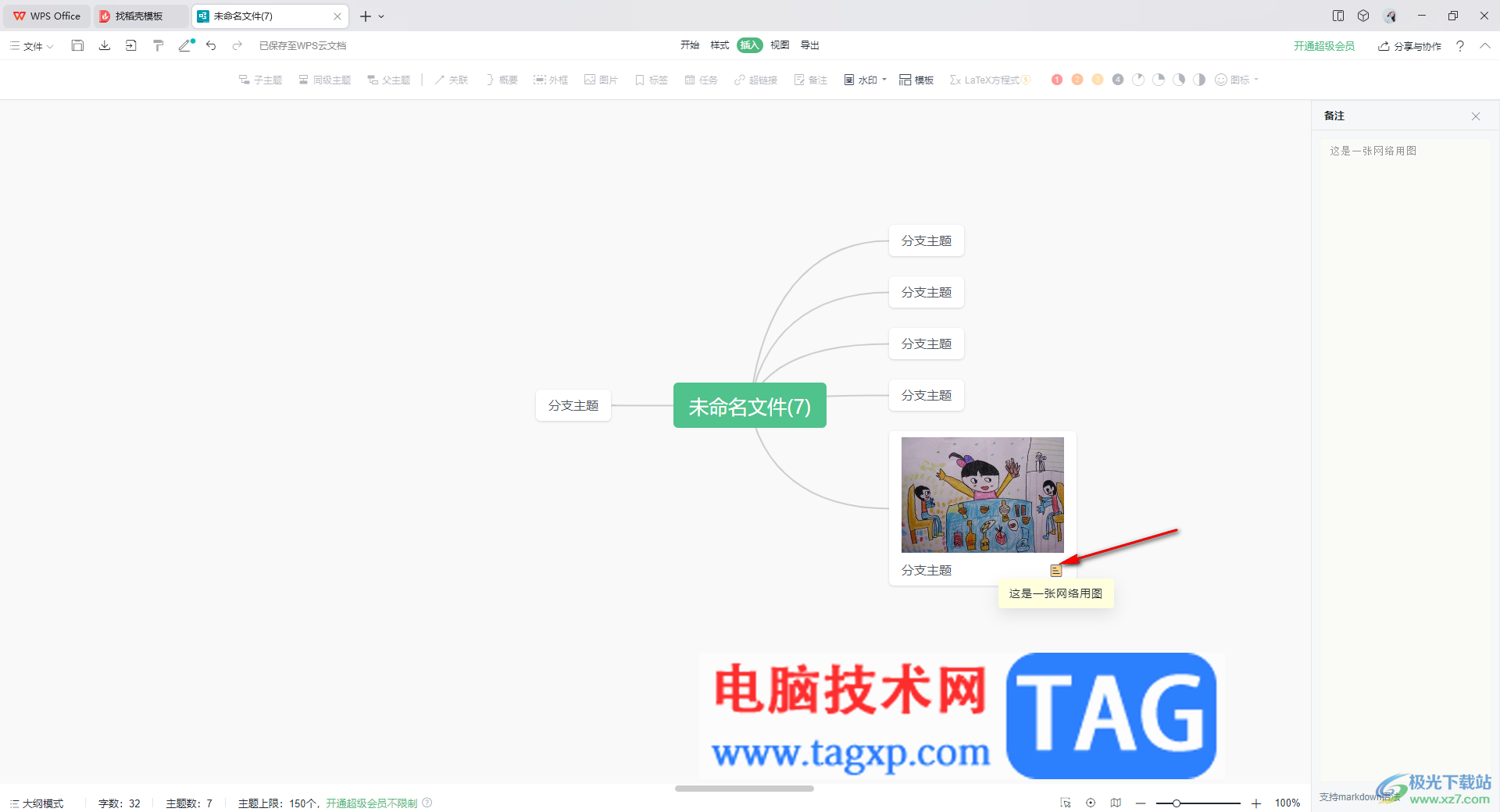The height and width of the screenshot is (812, 1500).
Task: Switch to 大纲模式 outline mode
Action: (37, 803)
